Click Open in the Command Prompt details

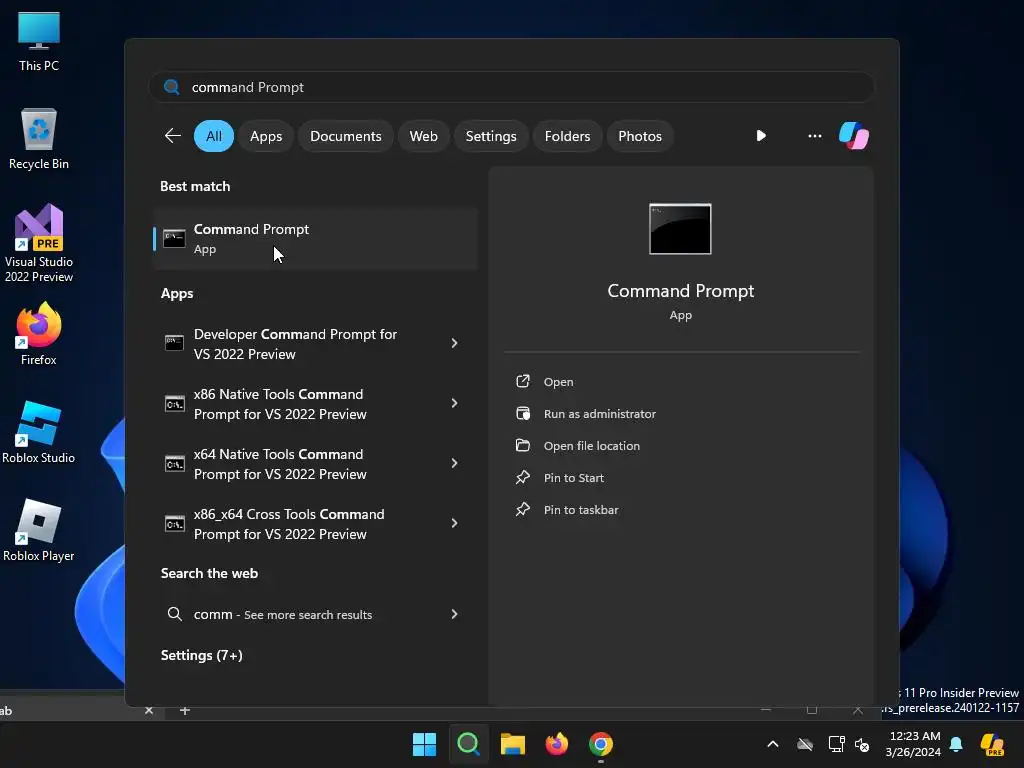(x=558, y=381)
